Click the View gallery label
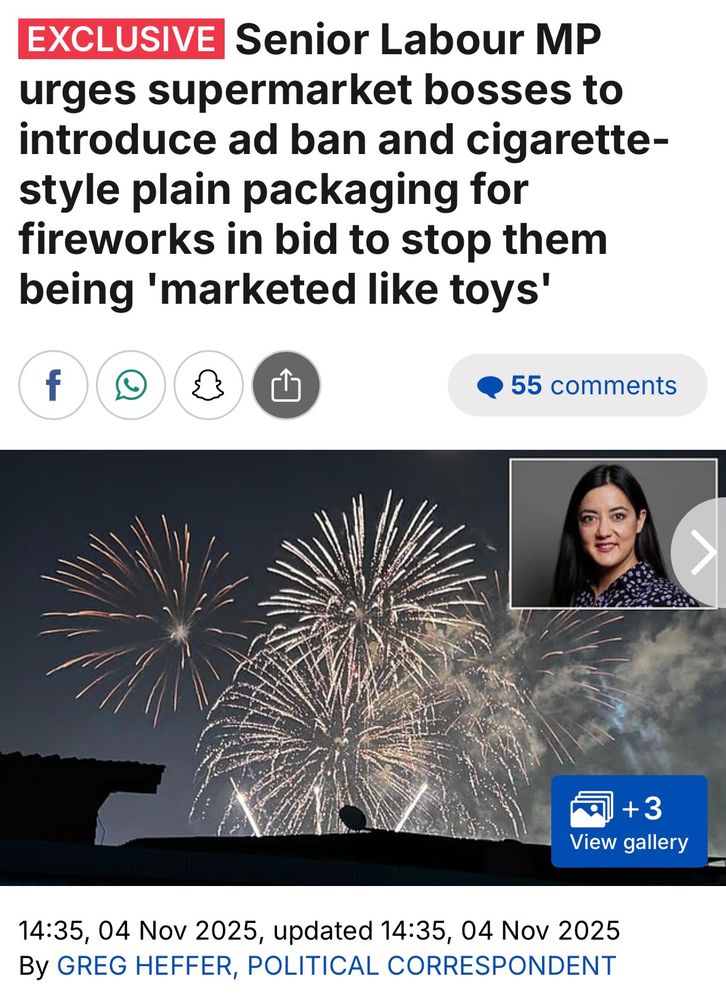The image size is (726, 1000). (629, 842)
